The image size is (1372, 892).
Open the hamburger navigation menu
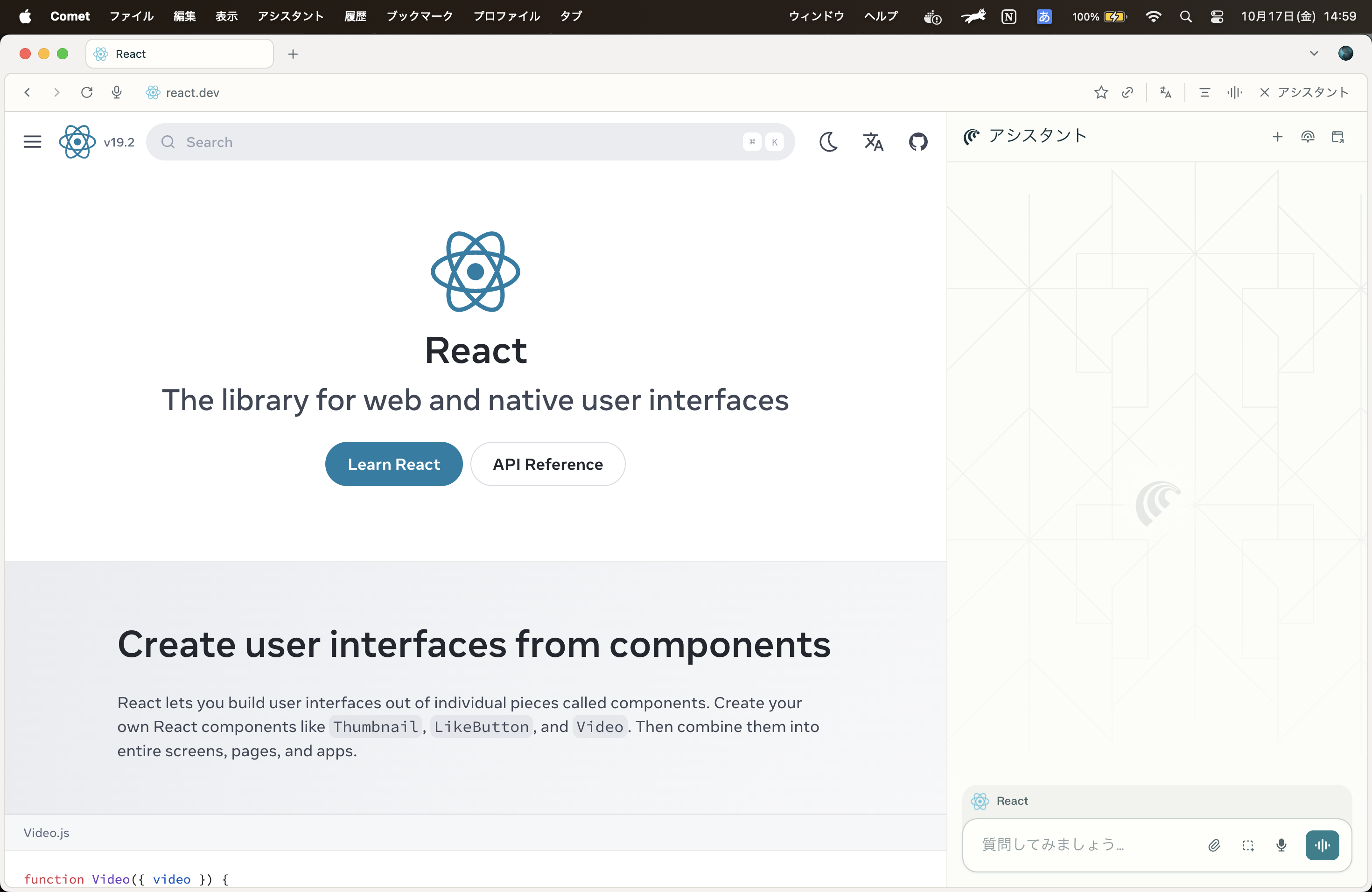32,142
